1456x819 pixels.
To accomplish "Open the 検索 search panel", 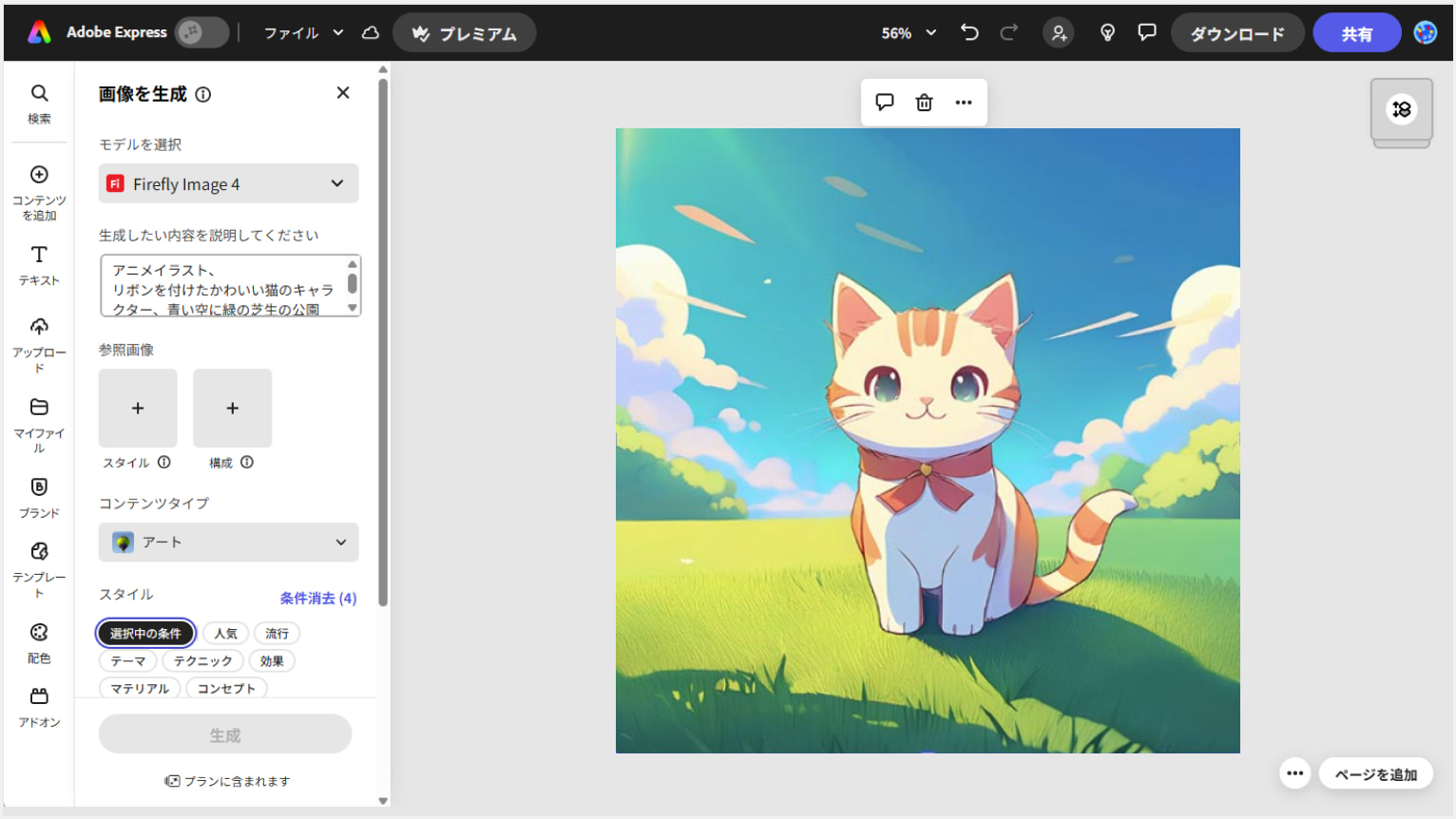I will coord(39,104).
